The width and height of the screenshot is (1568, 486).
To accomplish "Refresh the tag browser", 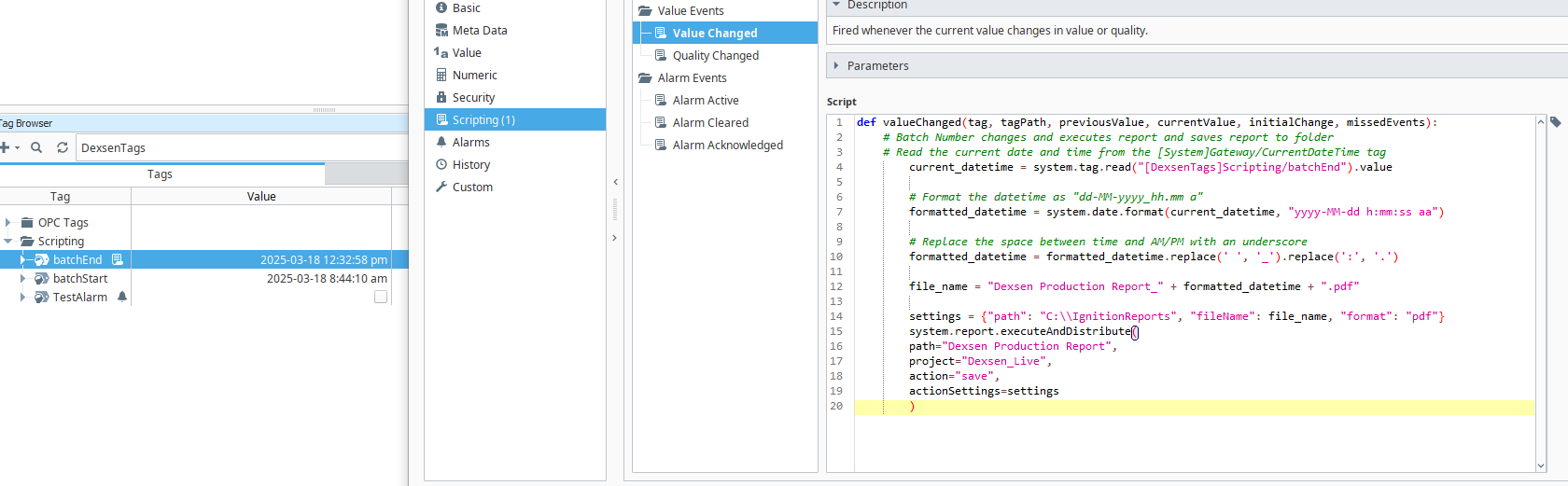I will click(x=63, y=147).
